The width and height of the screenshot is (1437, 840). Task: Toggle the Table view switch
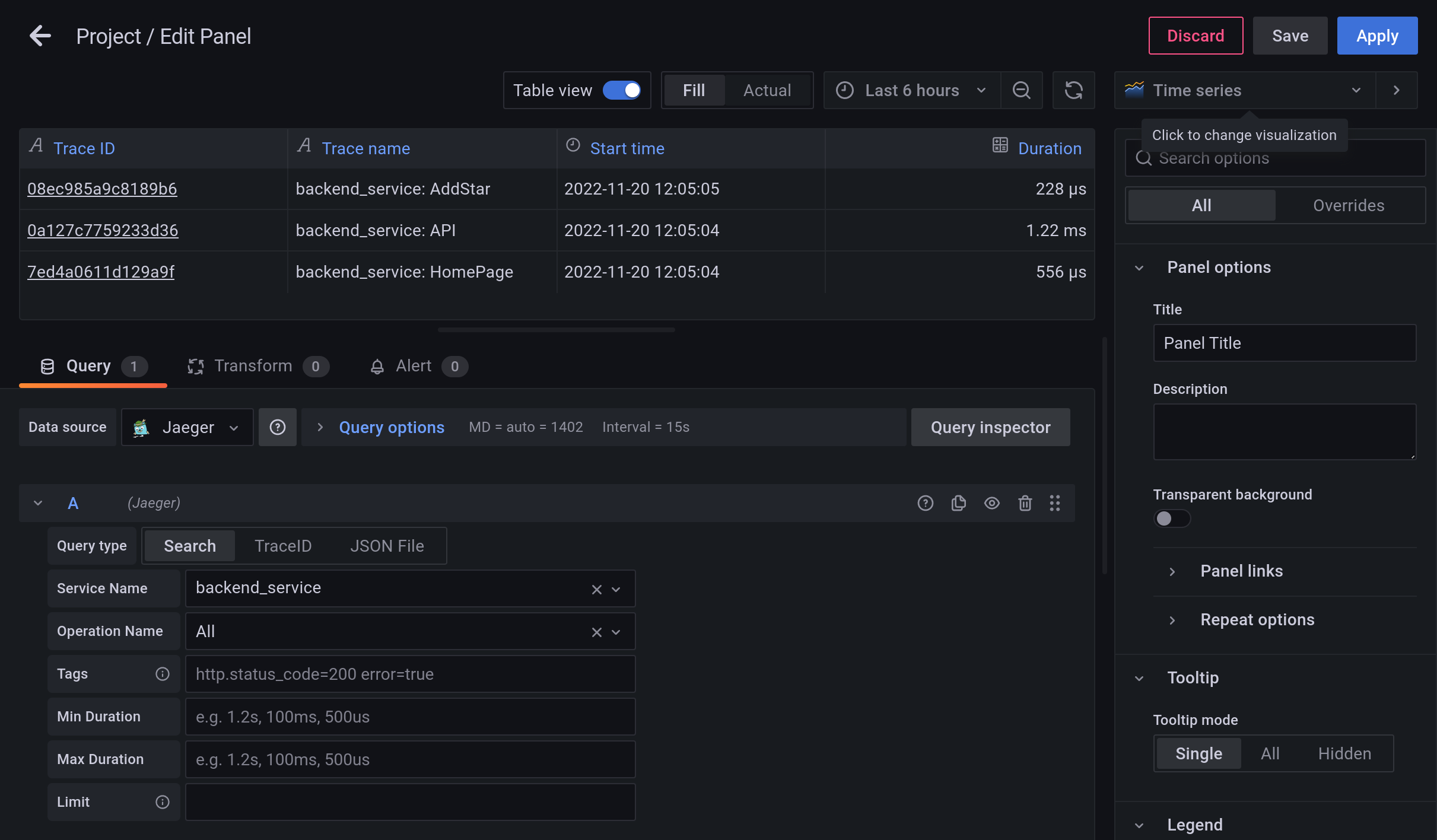(x=621, y=90)
